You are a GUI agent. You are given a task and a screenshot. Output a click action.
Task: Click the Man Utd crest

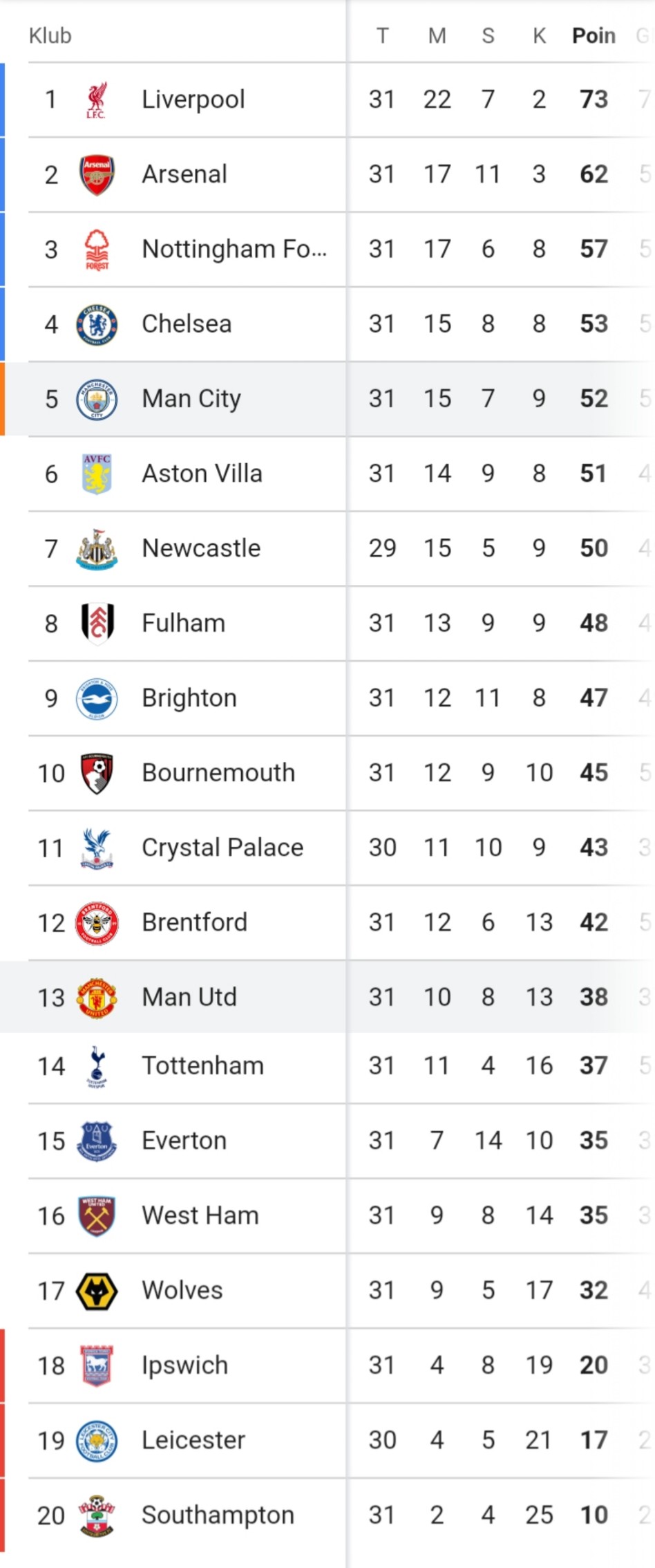97,998
